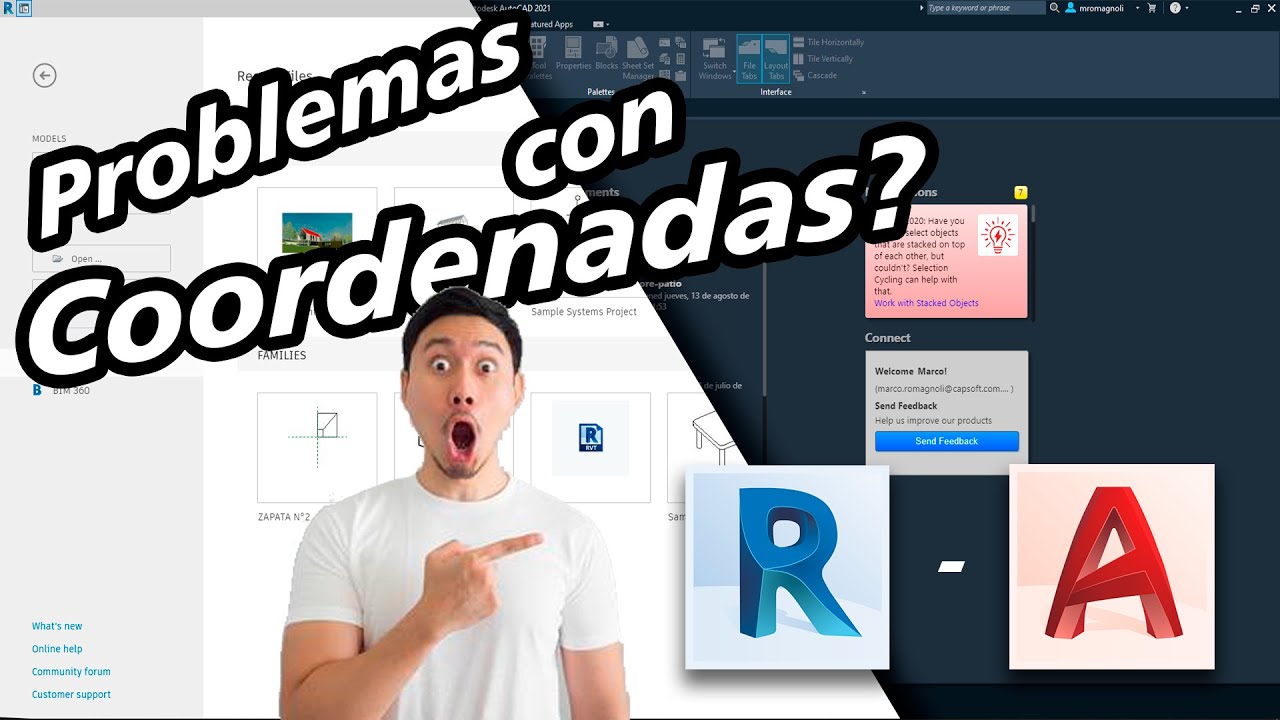The height and width of the screenshot is (720, 1280).
Task: Toggle the Layout Tabs button
Action: click(776, 58)
